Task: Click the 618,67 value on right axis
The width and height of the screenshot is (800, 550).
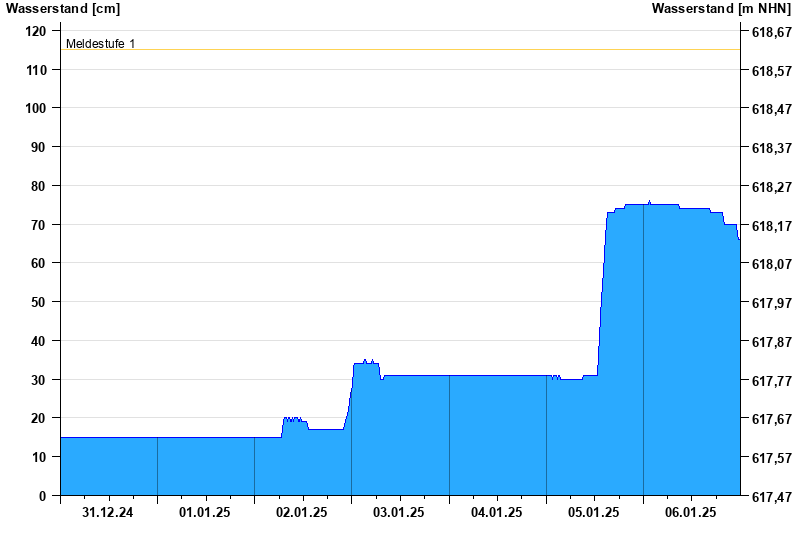Action: coord(770,32)
